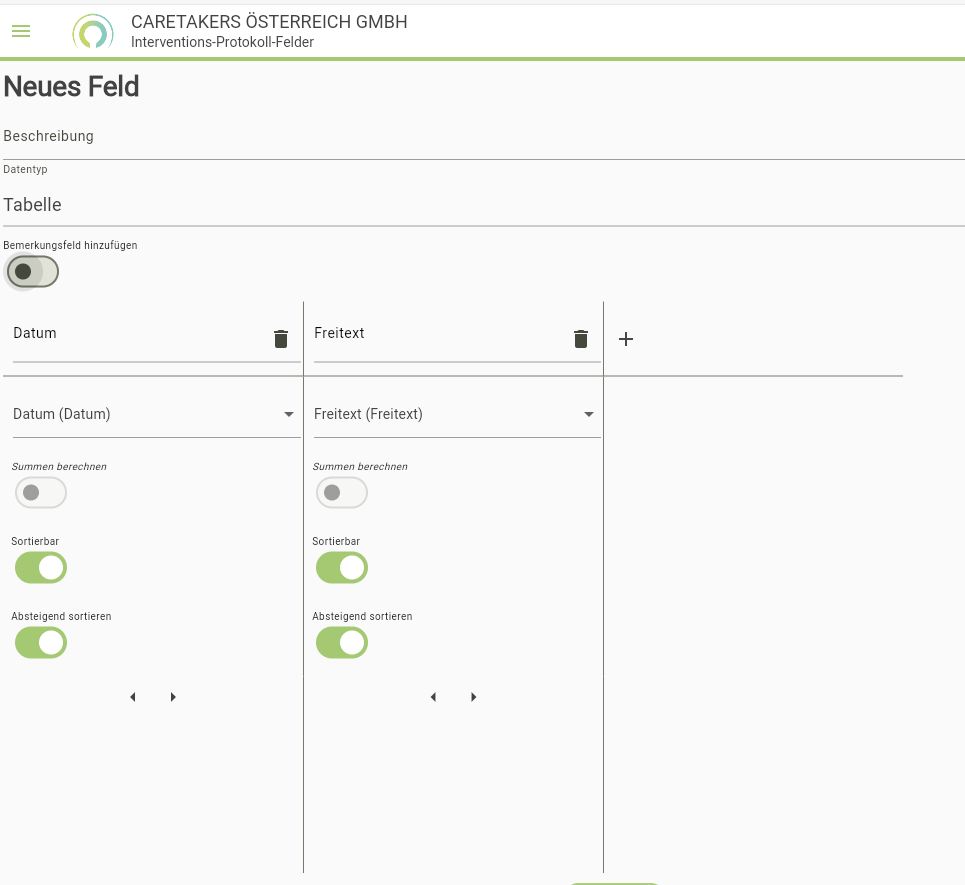The height and width of the screenshot is (885, 965).
Task: Move Freitext column to the left
Action: tap(433, 697)
